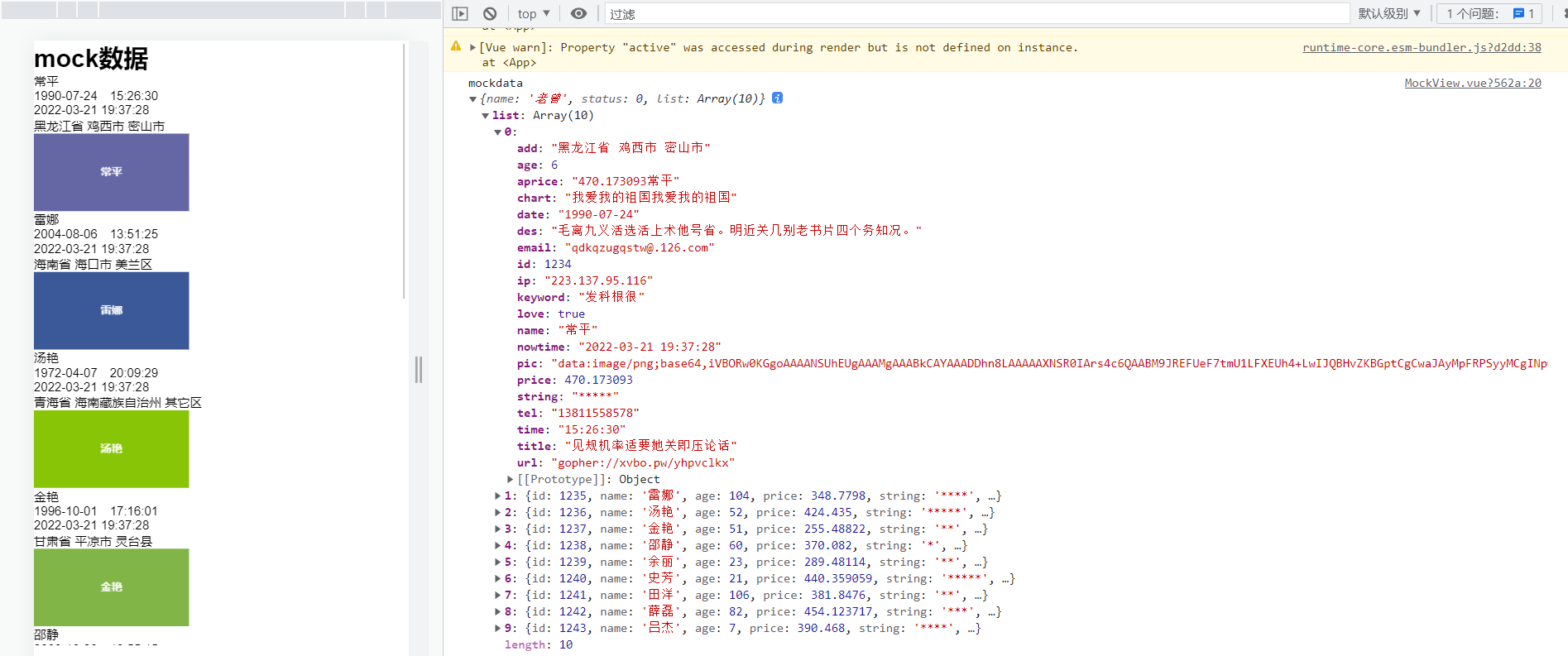This screenshot has height=656, width=1568.
Task: Toggle the console sidebar panel icon
Action: [460, 13]
